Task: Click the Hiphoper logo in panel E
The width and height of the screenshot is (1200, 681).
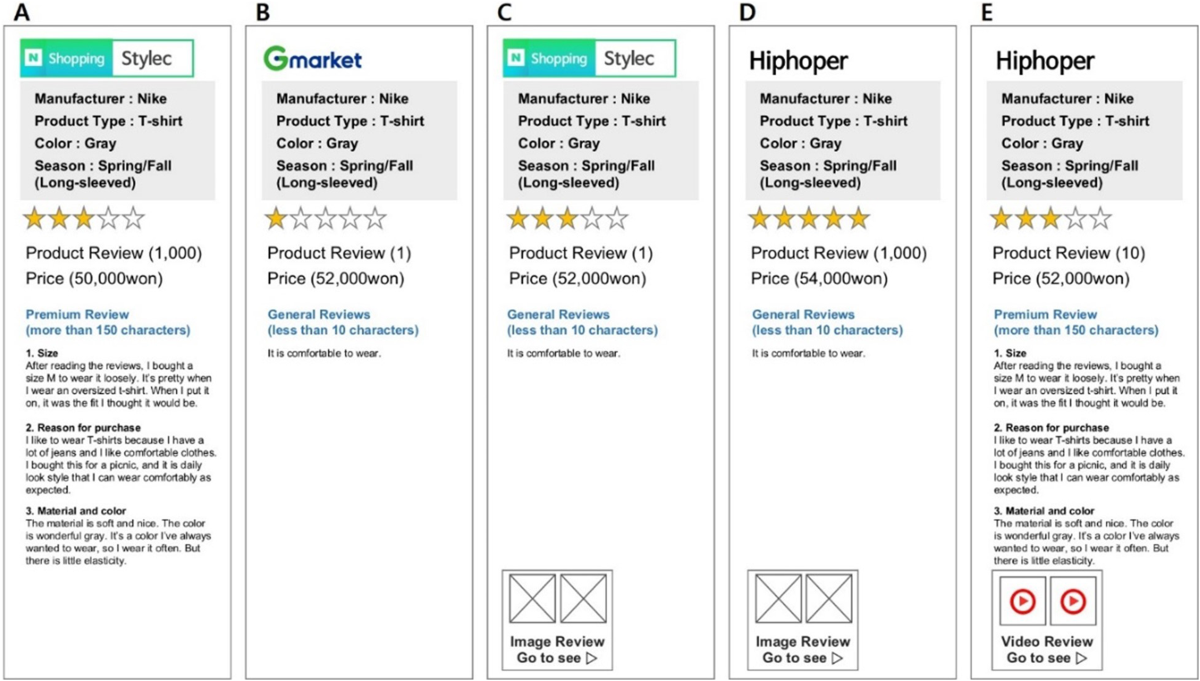Action: coord(1045,61)
